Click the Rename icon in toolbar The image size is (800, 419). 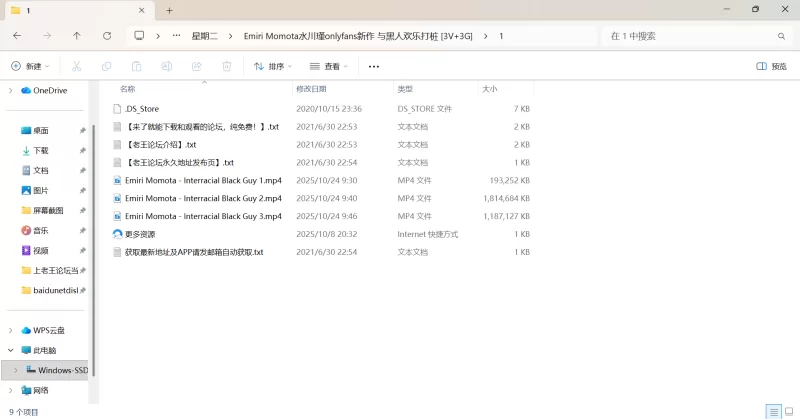coord(166,66)
